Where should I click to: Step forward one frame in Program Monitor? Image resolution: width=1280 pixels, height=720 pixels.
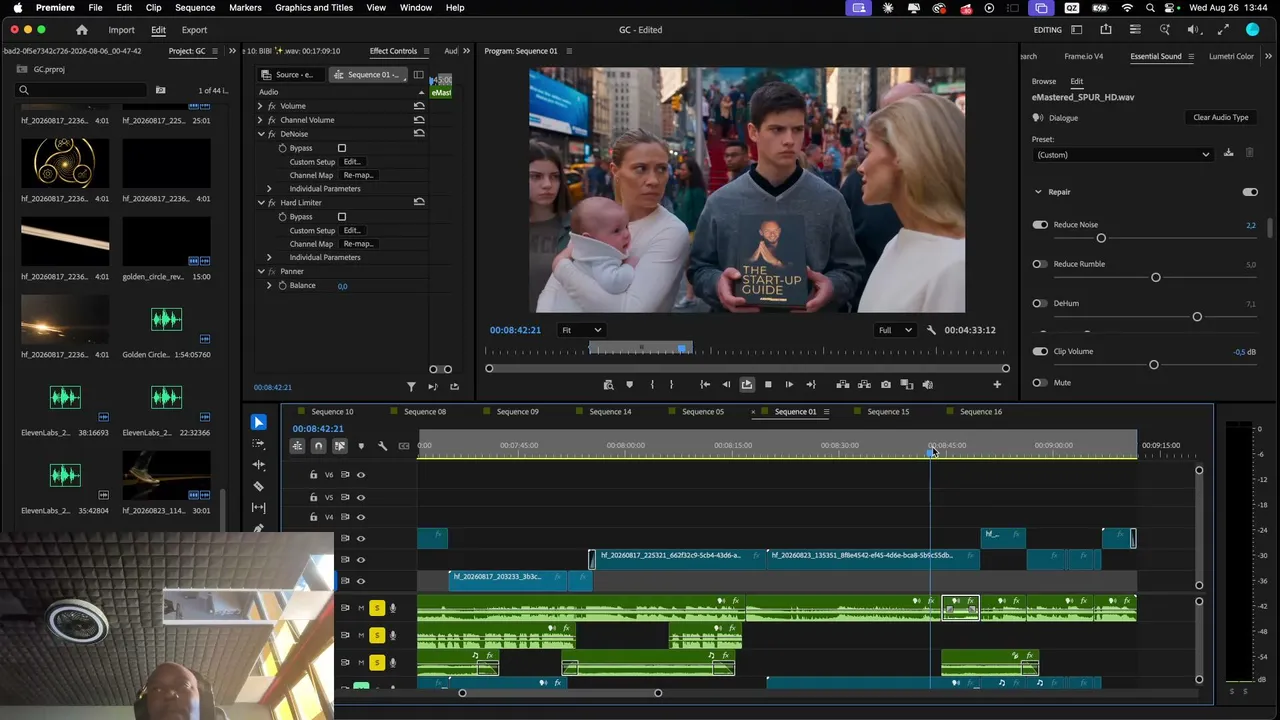[x=789, y=384]
